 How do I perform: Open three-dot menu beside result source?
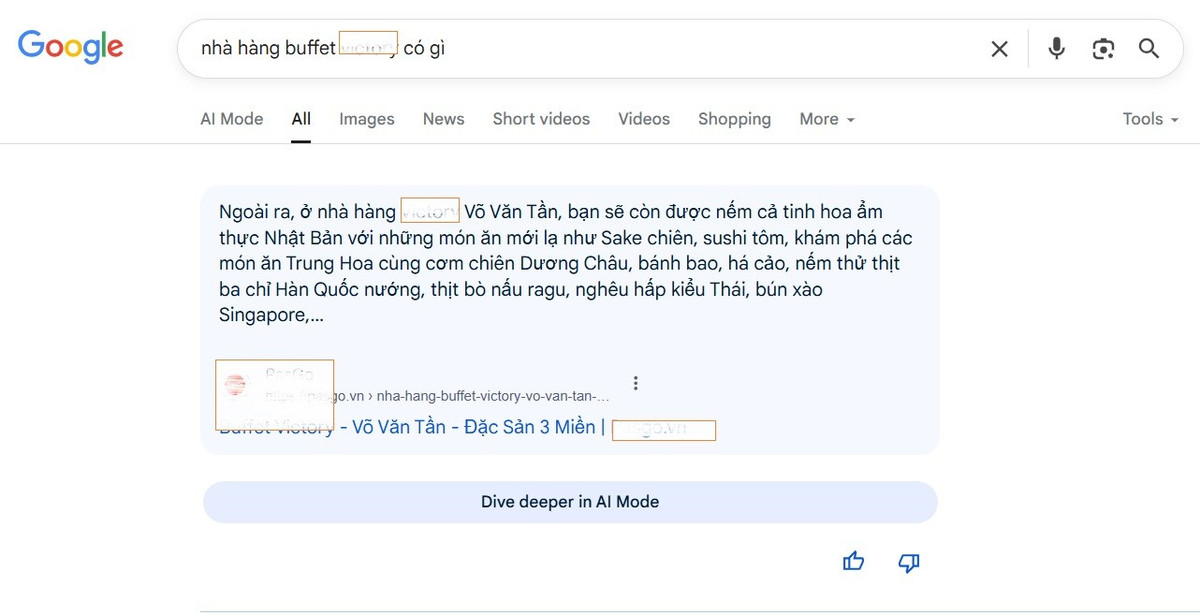click(635, 383)
